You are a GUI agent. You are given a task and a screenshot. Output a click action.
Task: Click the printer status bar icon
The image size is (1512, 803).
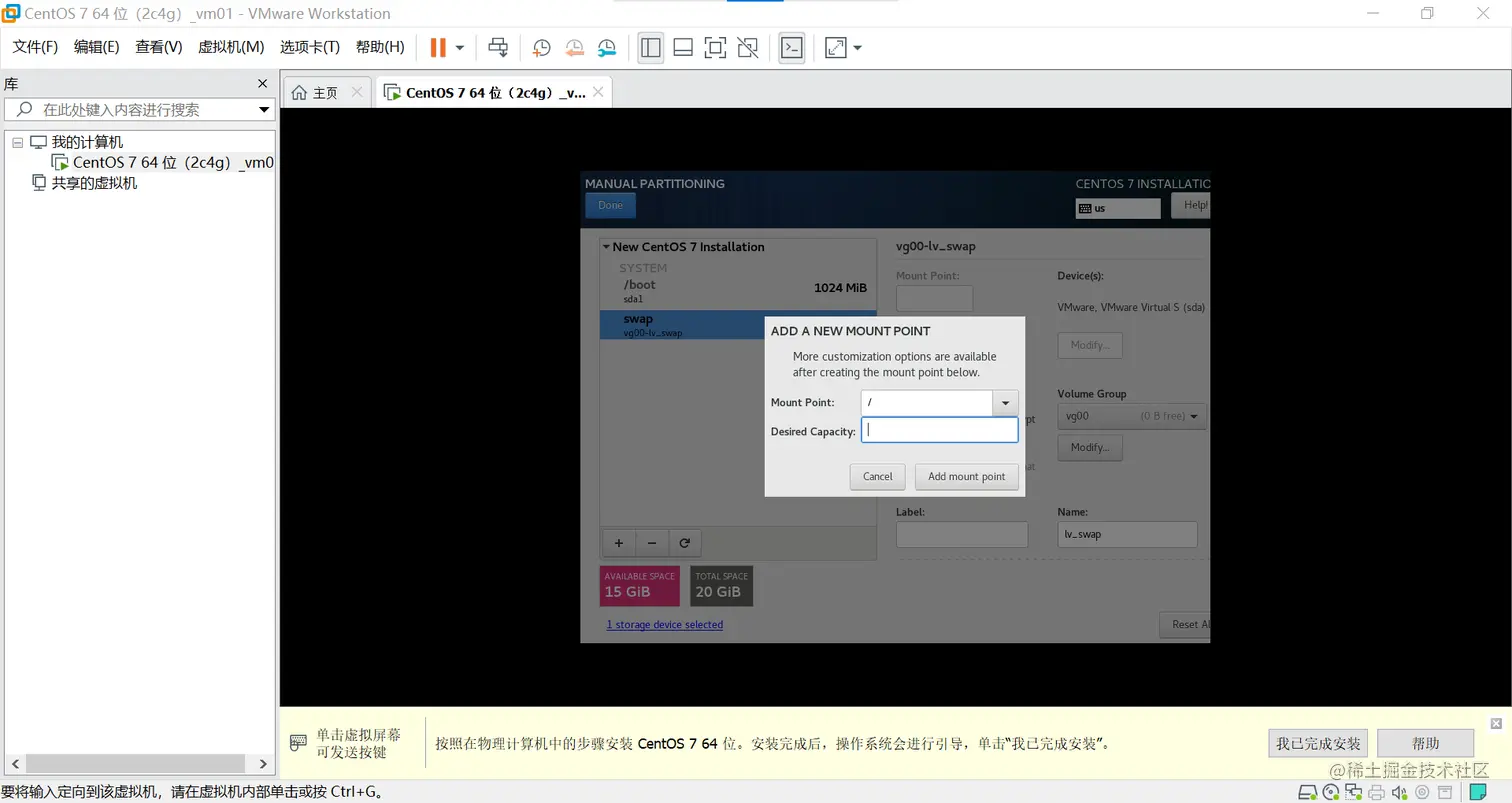(1377, 793)
